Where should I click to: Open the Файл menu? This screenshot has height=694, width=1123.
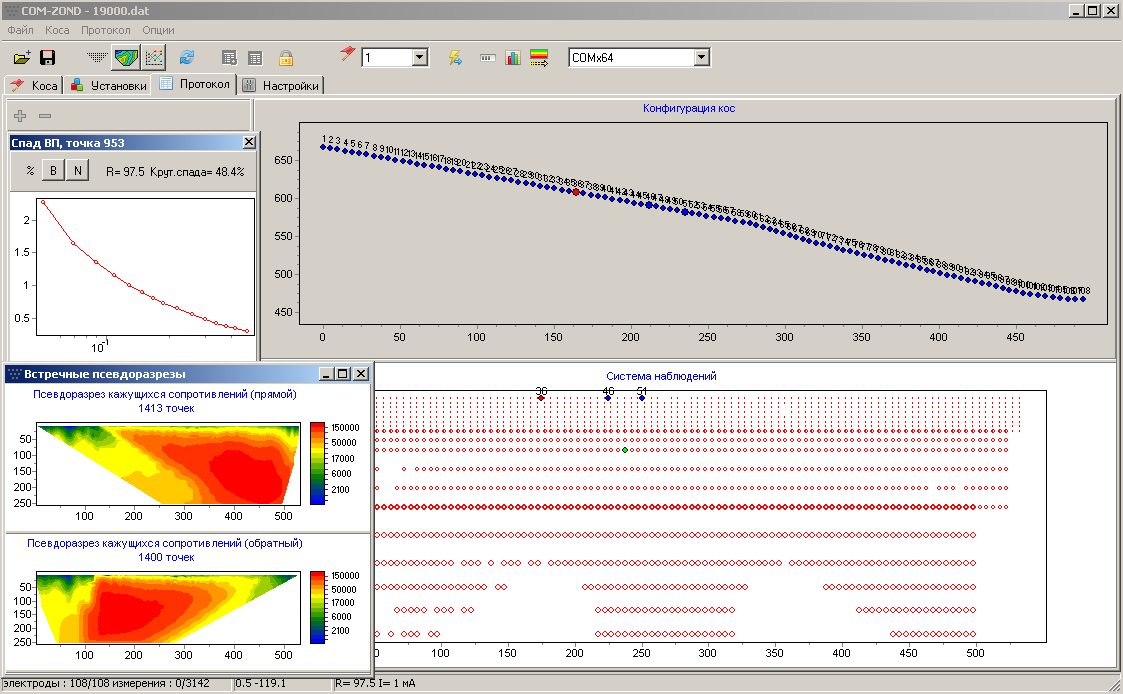(20, 30)
